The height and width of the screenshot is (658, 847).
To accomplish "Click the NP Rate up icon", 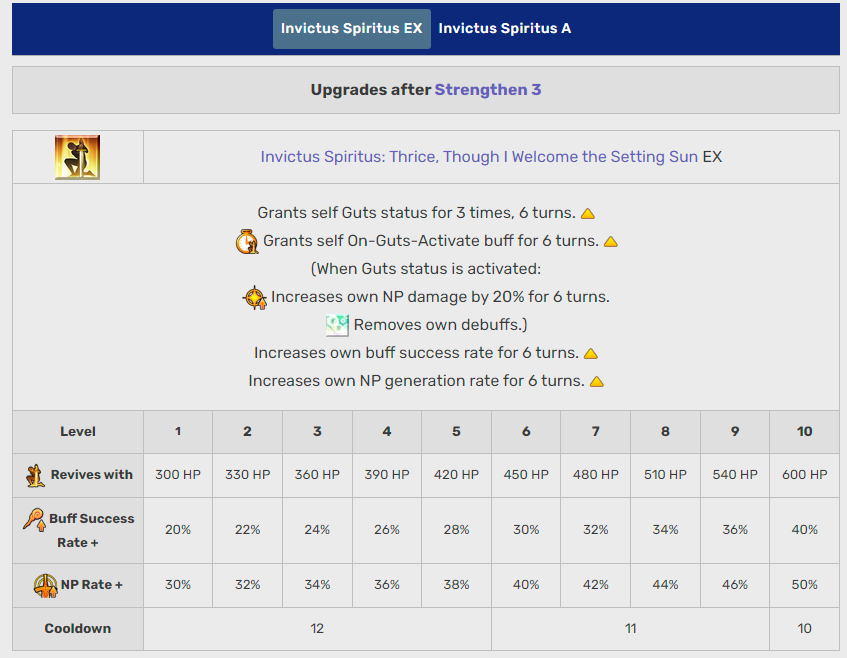I will click(x=45, y=585).
